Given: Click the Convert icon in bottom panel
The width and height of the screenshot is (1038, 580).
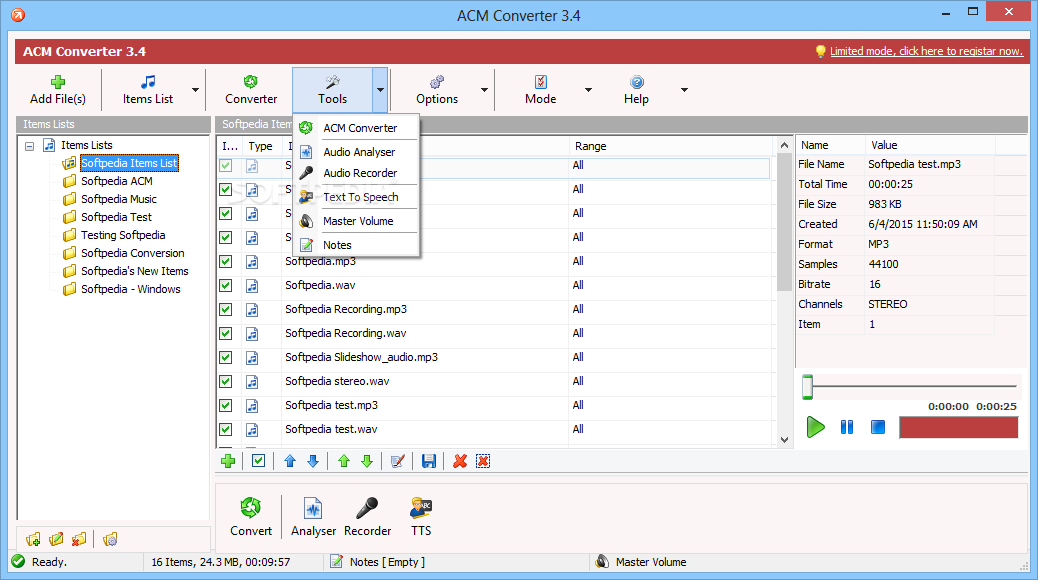Looking at the screenshot, I should [x=251, y=517].
